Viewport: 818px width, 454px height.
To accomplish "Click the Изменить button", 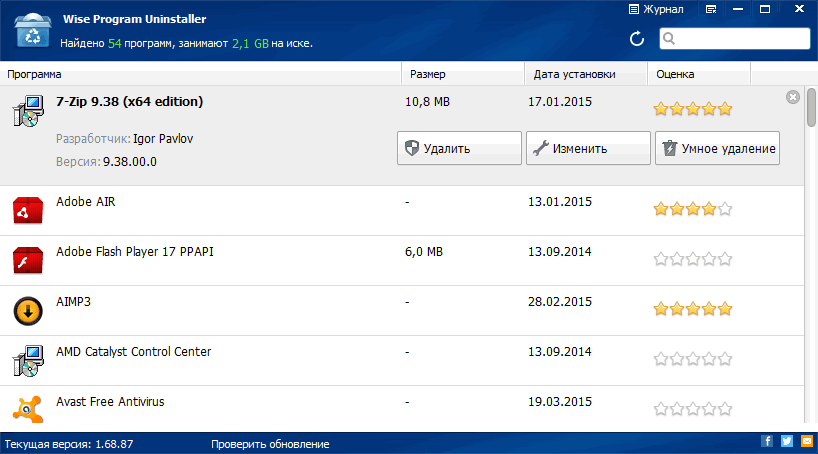I will 588,148.
